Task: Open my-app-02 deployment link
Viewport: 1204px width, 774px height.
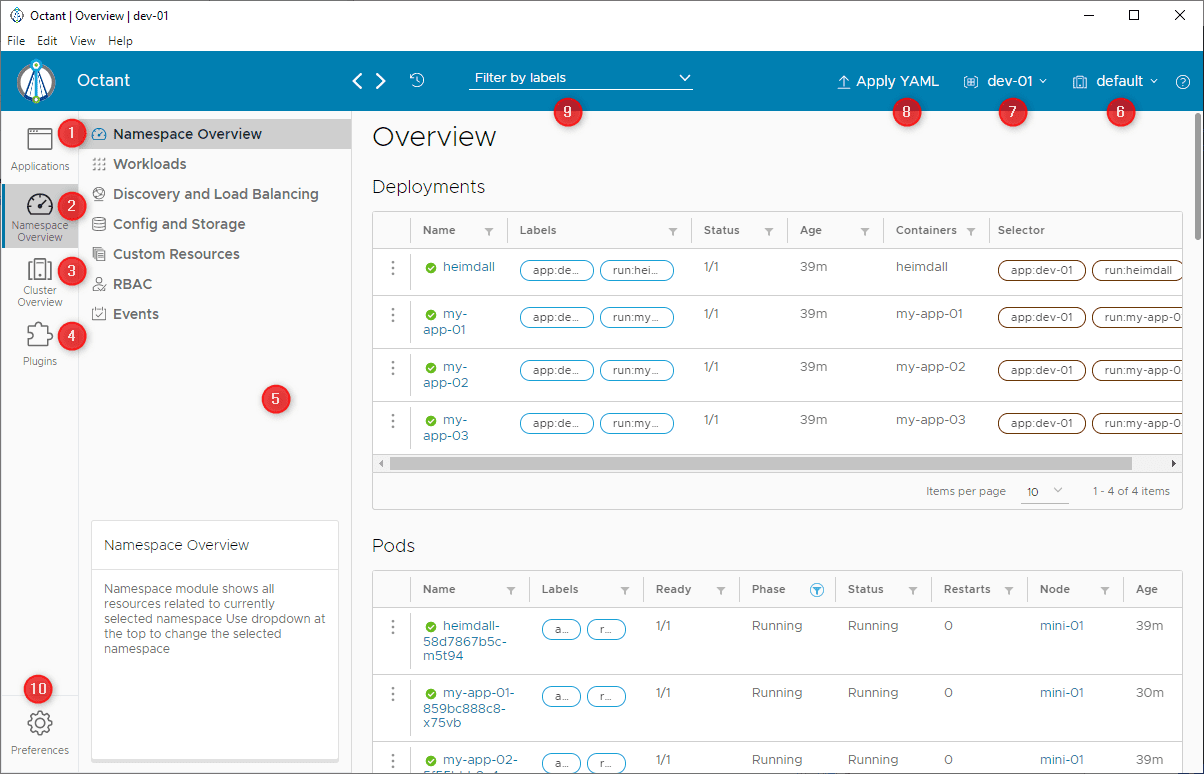Action: point(445,374)
